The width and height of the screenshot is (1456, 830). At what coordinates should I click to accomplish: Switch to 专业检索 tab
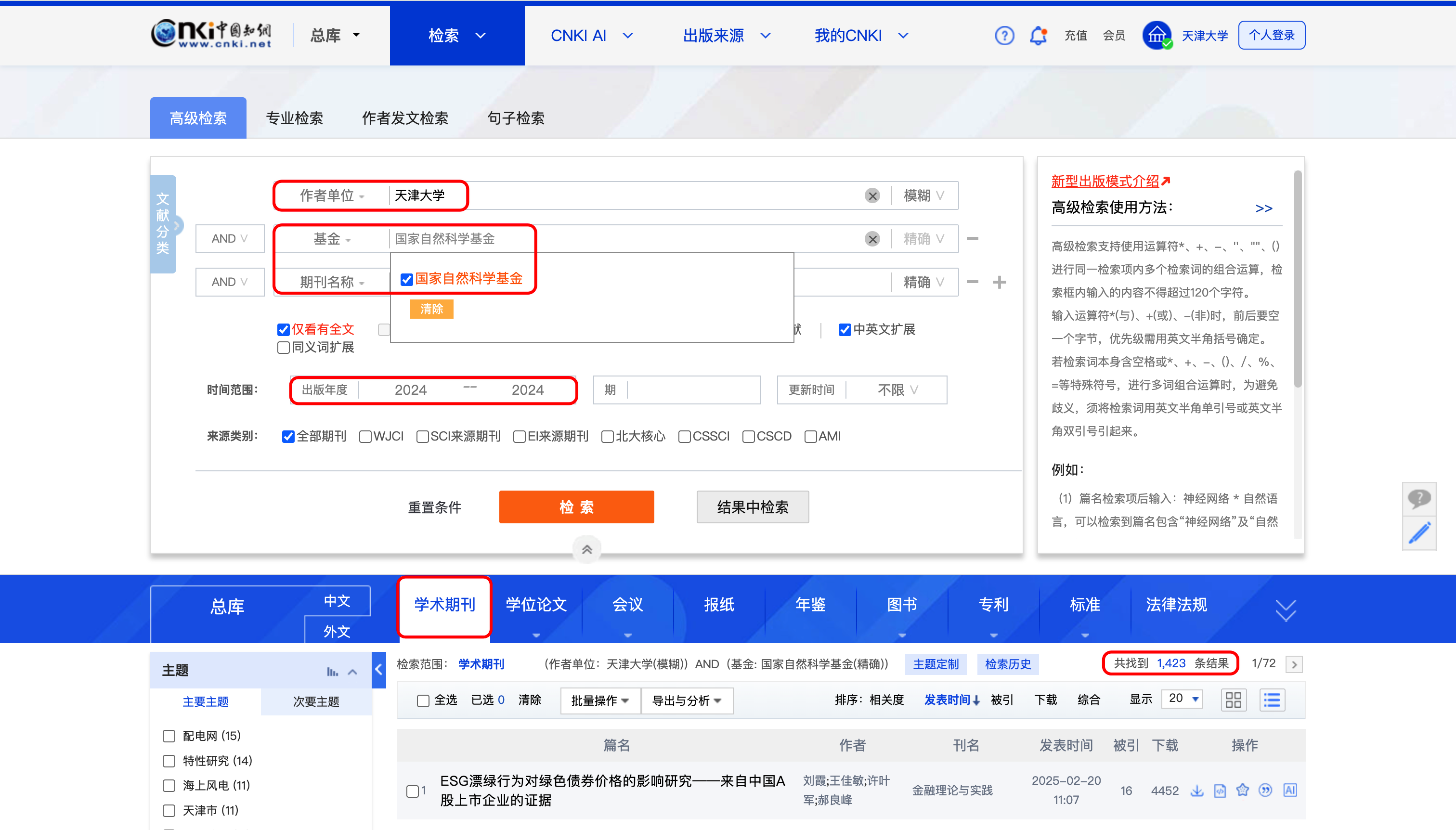294,118
